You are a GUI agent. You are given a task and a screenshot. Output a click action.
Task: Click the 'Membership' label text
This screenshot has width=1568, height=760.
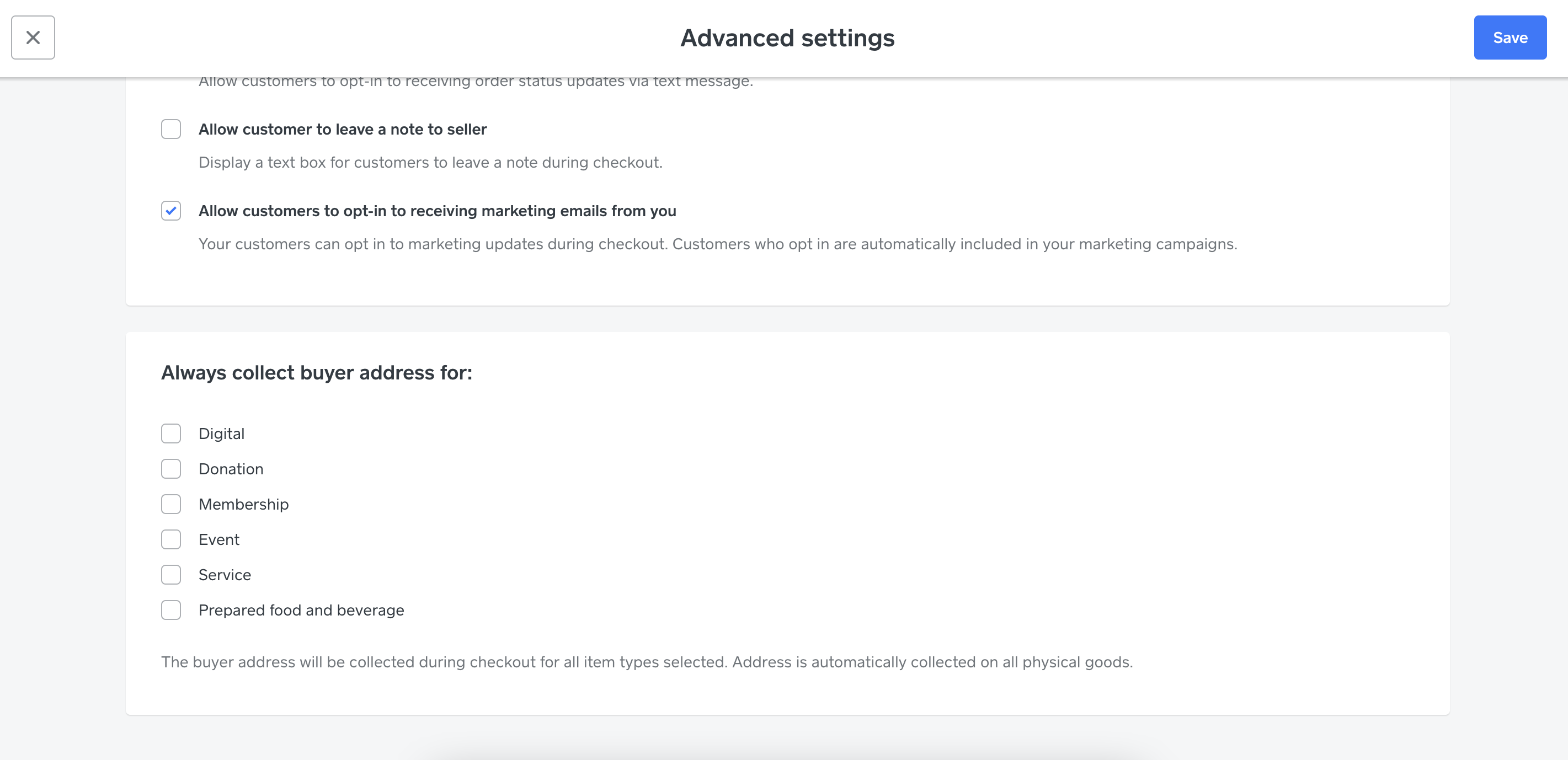coord(243,504)
